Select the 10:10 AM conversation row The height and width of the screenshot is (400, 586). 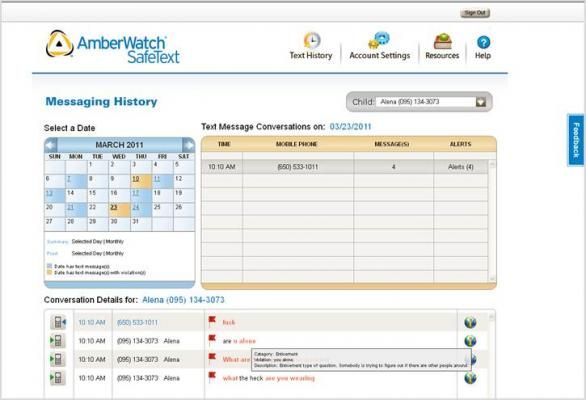click(x=345, y=167)
